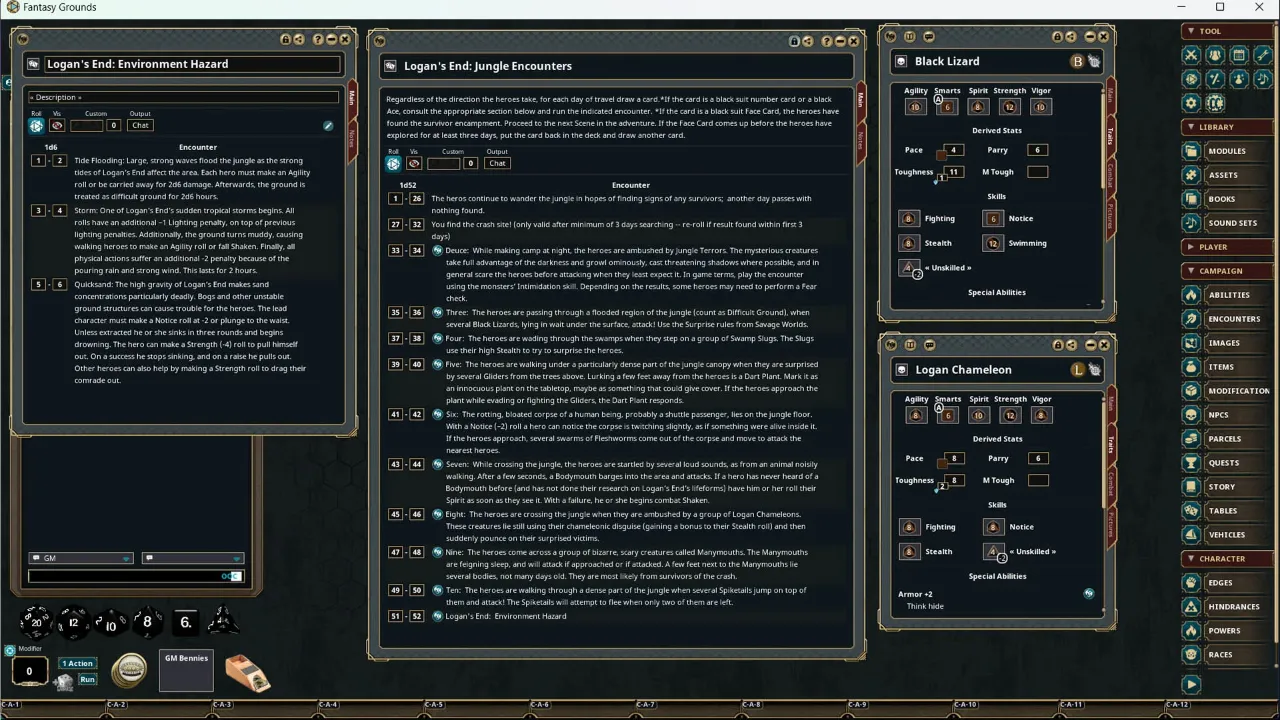Viewport: 1280px width, 720px height.
Task: Click the Modifier value box
Action: 29,672
